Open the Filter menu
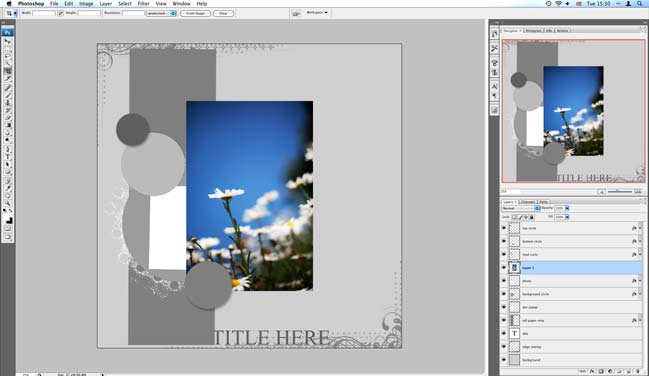 pyautogui.click(x=143, y=3)
